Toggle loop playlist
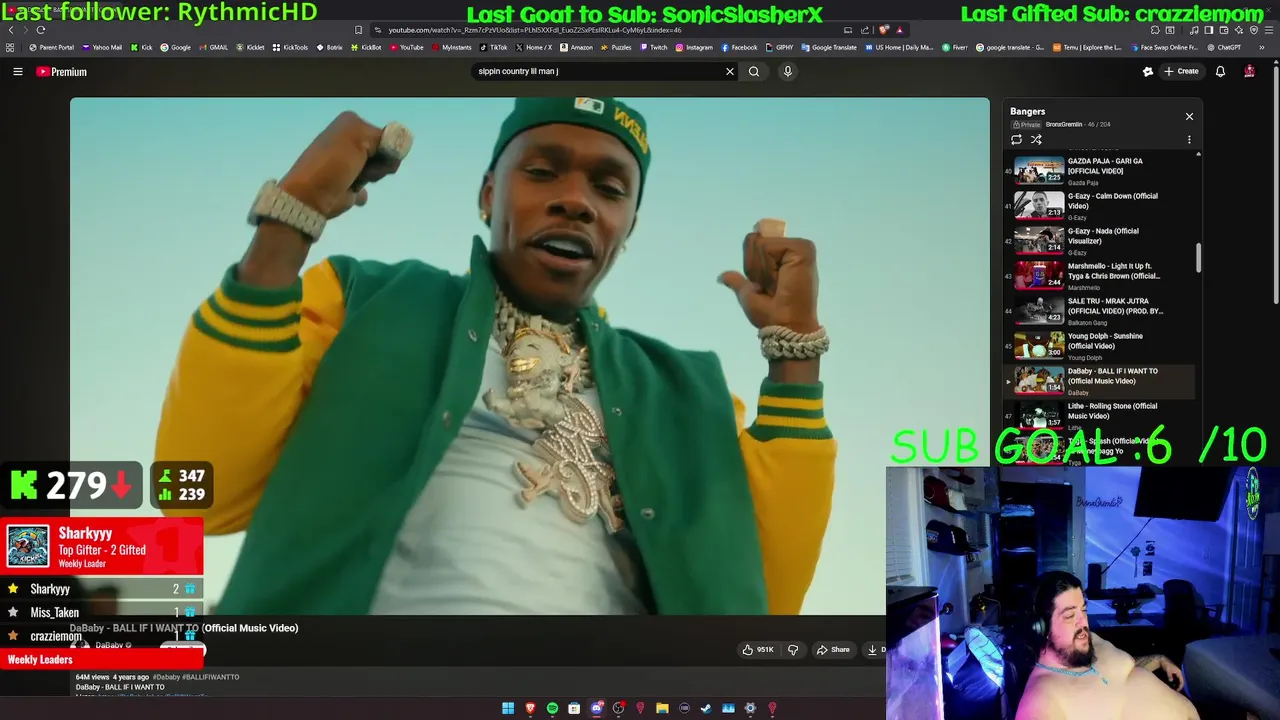 pos(1017,140)
